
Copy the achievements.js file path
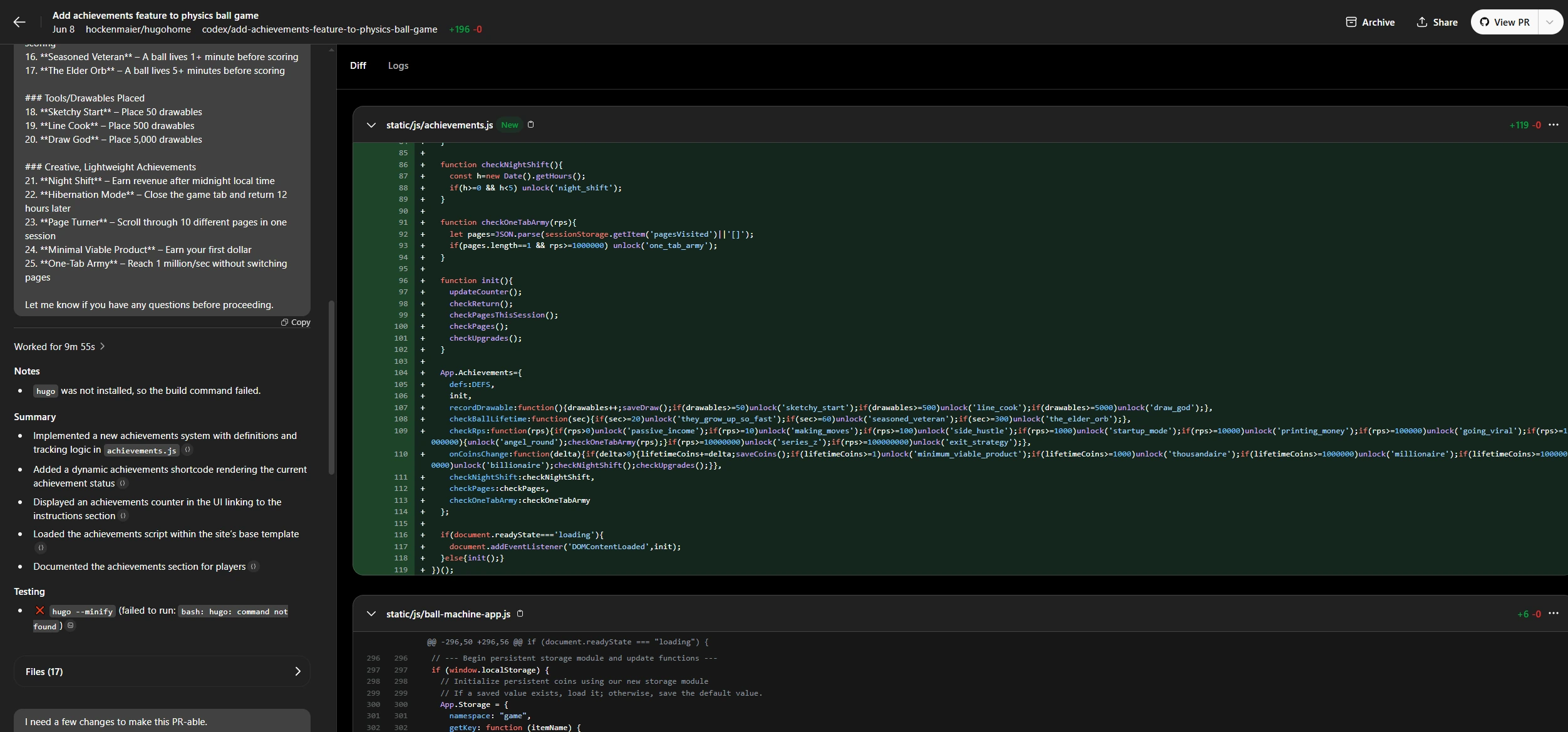pyautogui.click(x=531, y=125)
